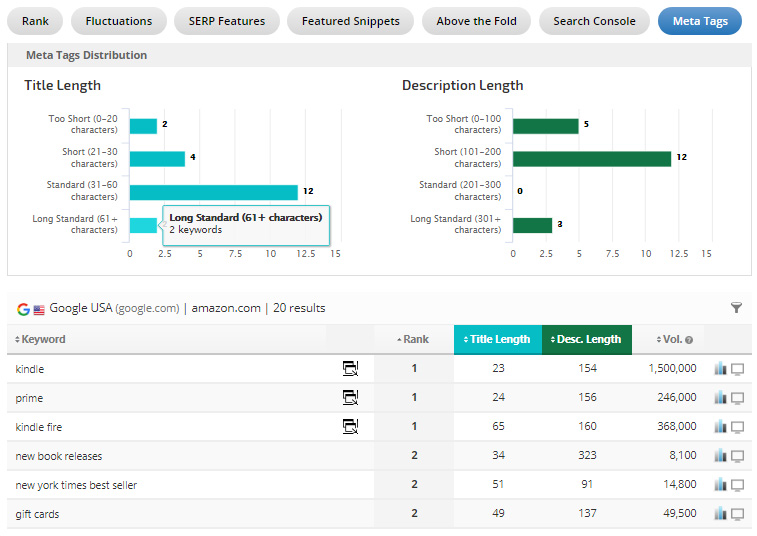Click the Short description length bar
The image size is (757, 536).
pos(591,159)
